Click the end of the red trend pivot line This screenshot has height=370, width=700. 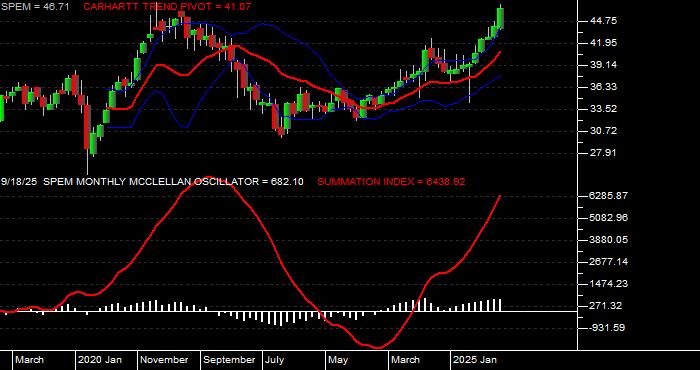point(500,52)
